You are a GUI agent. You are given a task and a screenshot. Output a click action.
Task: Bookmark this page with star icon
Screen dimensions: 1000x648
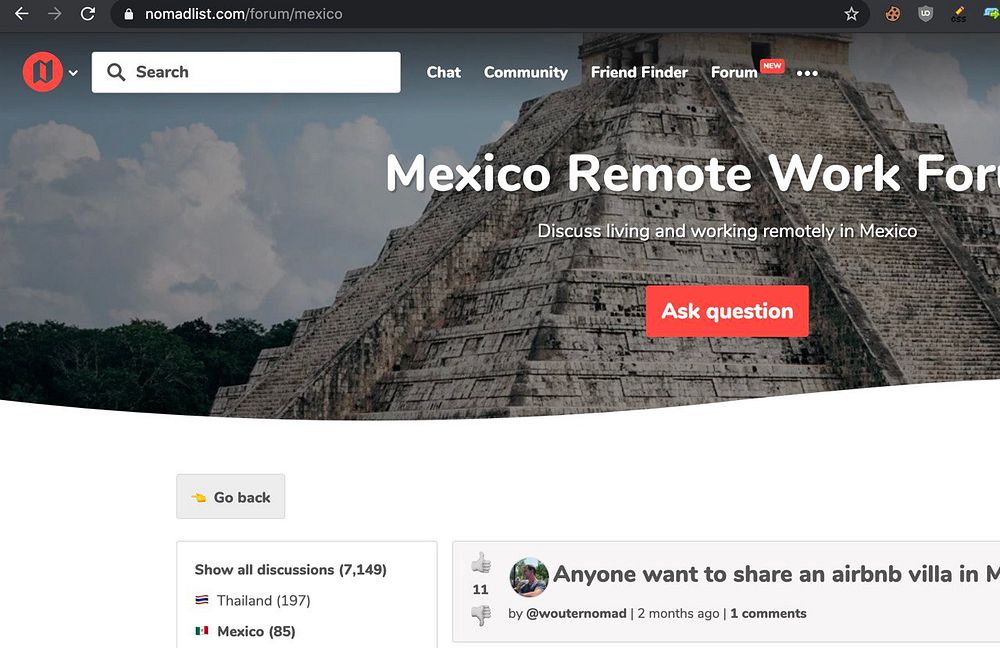[x=851, y=14]
